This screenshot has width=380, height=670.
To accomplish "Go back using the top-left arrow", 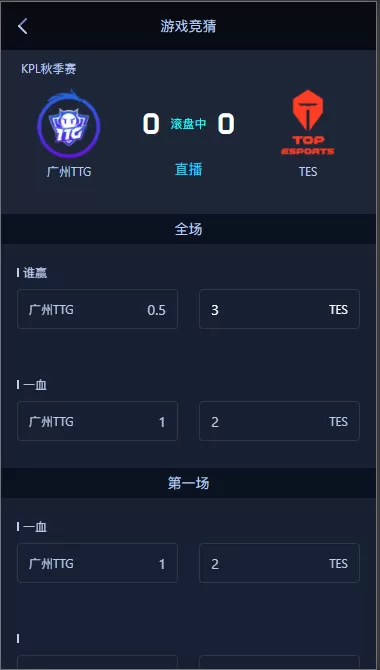I will [x=23, y=26].
